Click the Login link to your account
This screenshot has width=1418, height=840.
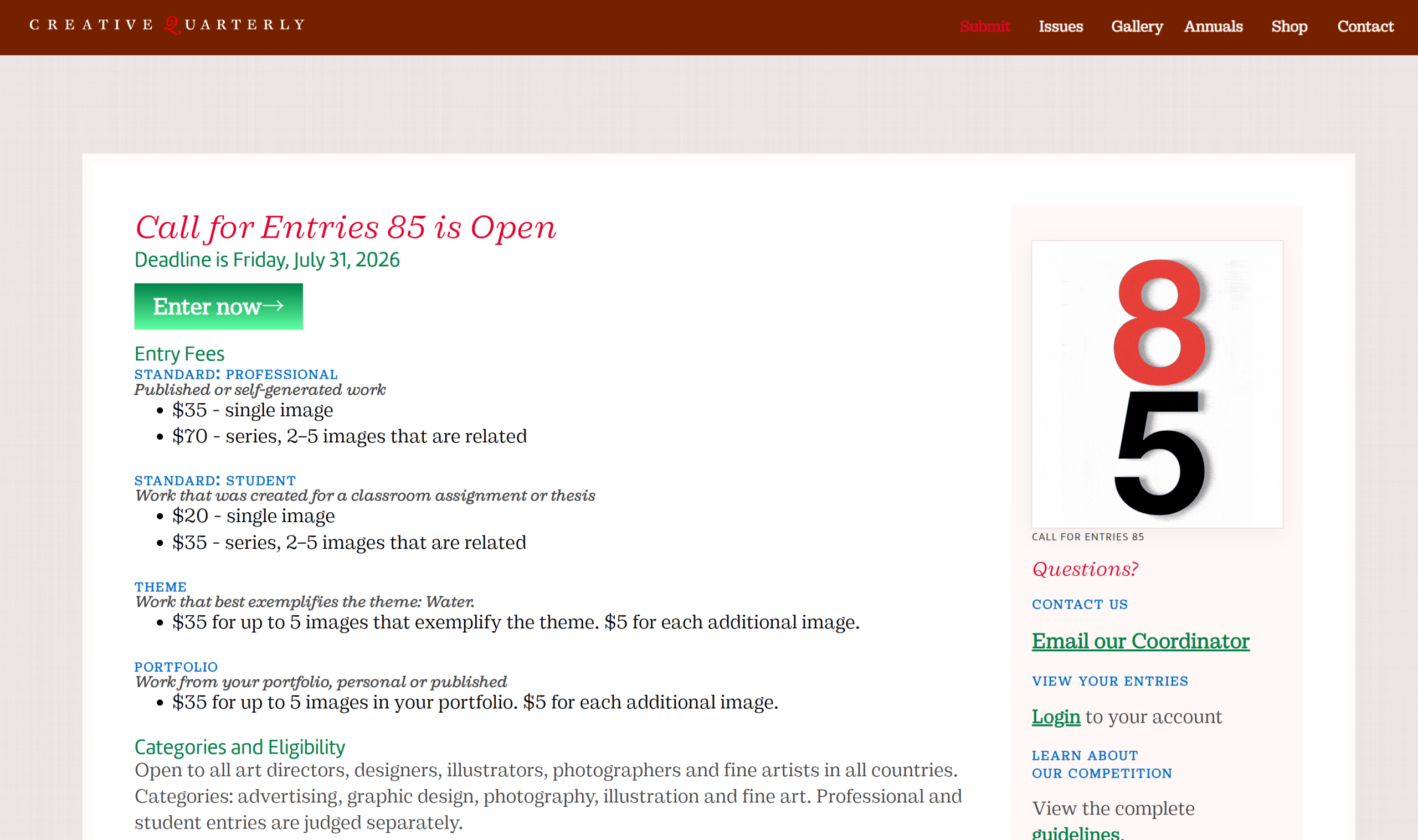(x=1056, y=717)
